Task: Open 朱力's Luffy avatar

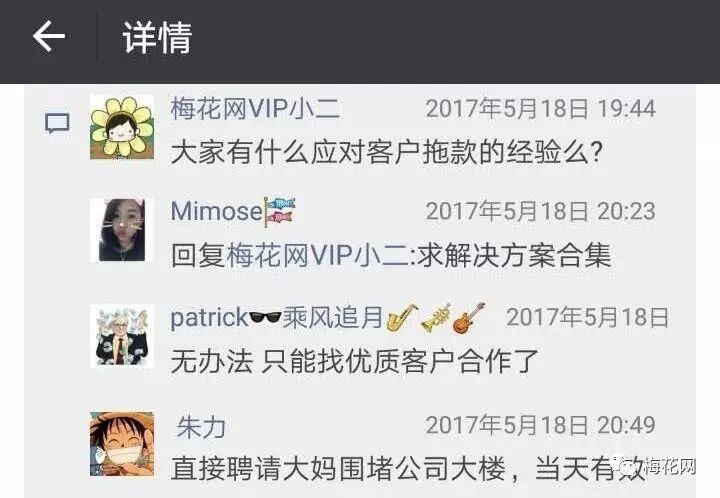Action: click(122, 444)
